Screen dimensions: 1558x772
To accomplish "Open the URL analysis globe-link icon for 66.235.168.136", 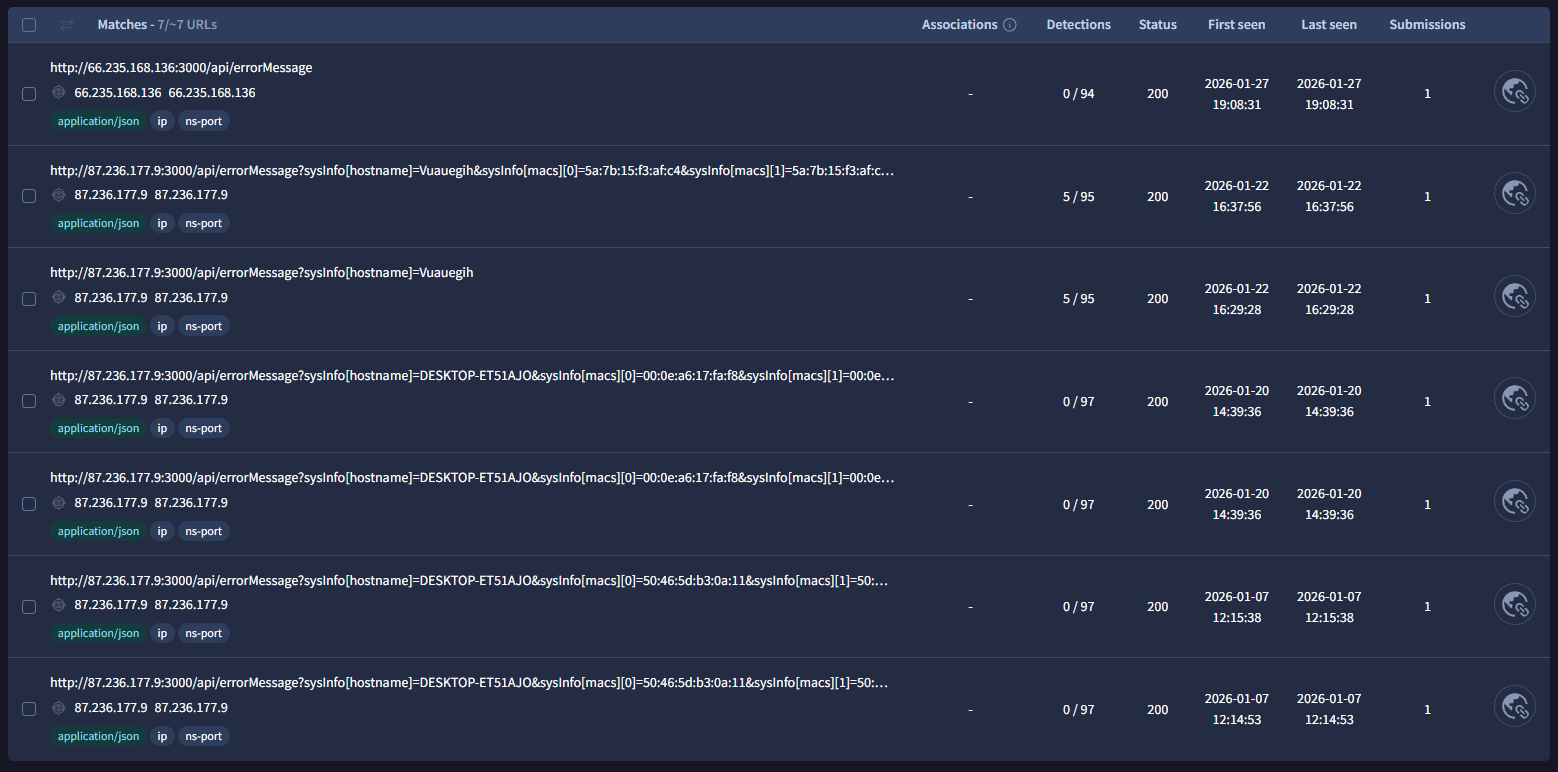I will pyautogui.click(x=1514, y=91).
